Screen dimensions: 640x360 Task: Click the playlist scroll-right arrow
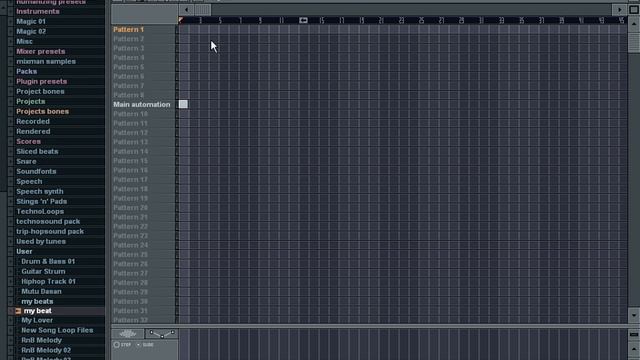620,10
